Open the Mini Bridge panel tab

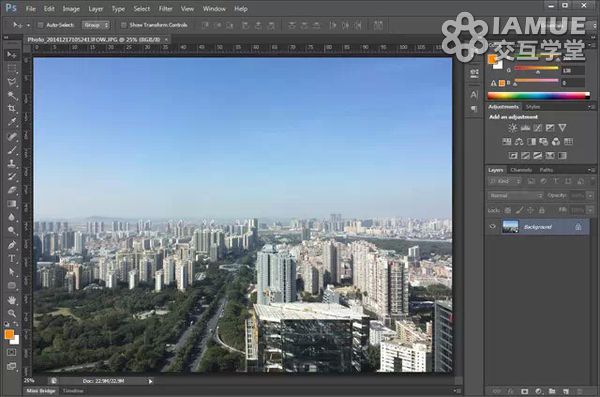point(41,391)
